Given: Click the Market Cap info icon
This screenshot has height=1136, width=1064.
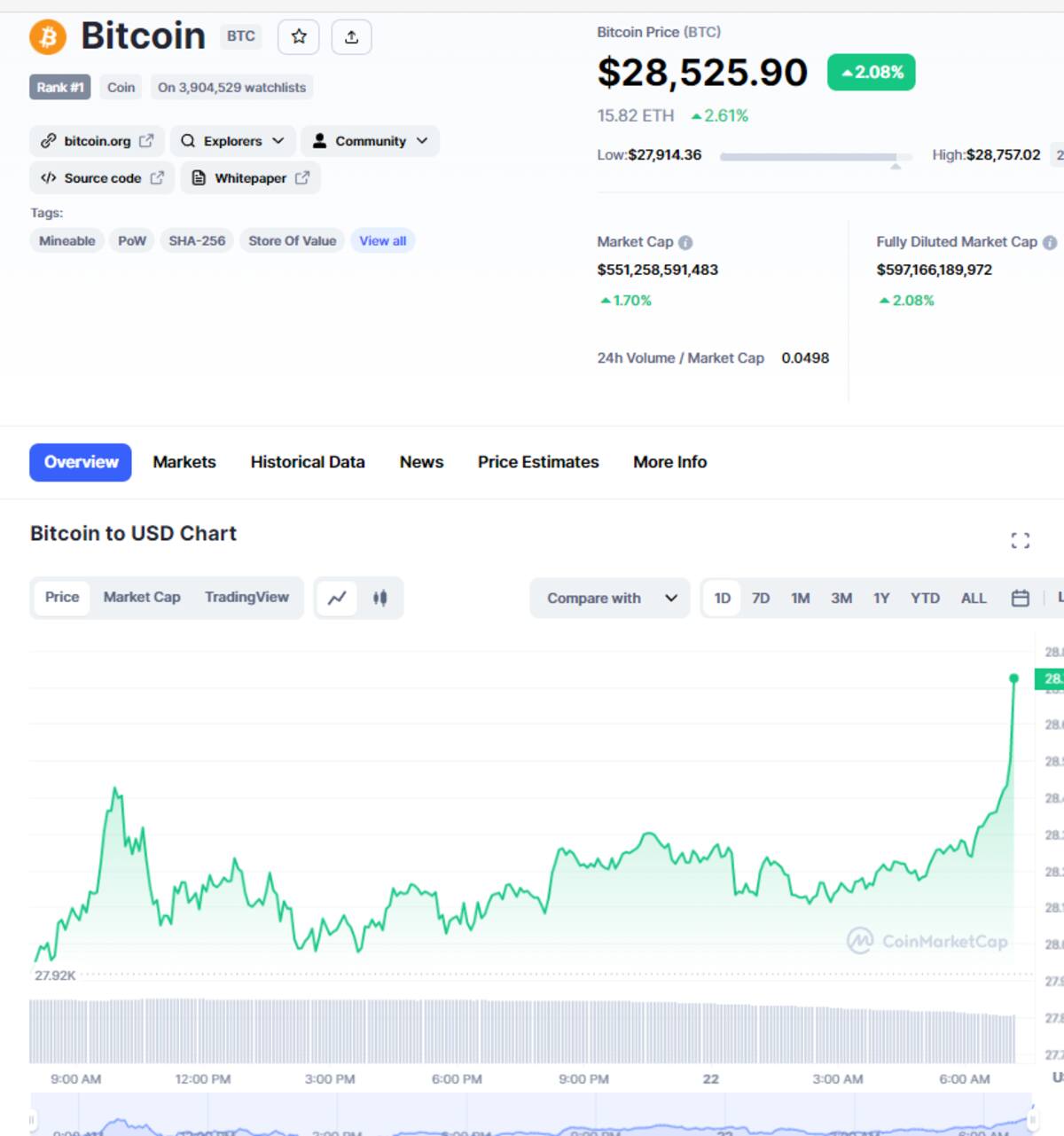Looking at the screenshot, I should tap(685, 242).
